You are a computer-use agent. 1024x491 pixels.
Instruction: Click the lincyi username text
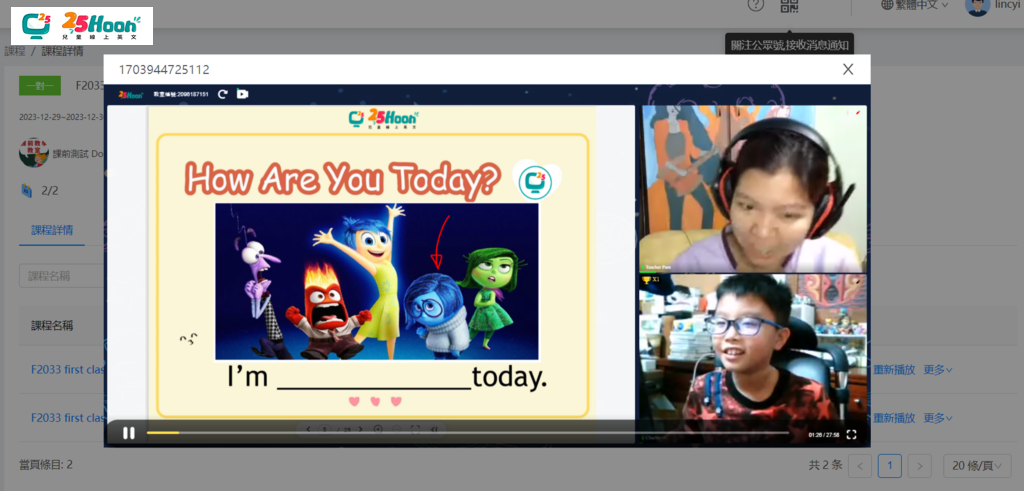pos(1009,5)
